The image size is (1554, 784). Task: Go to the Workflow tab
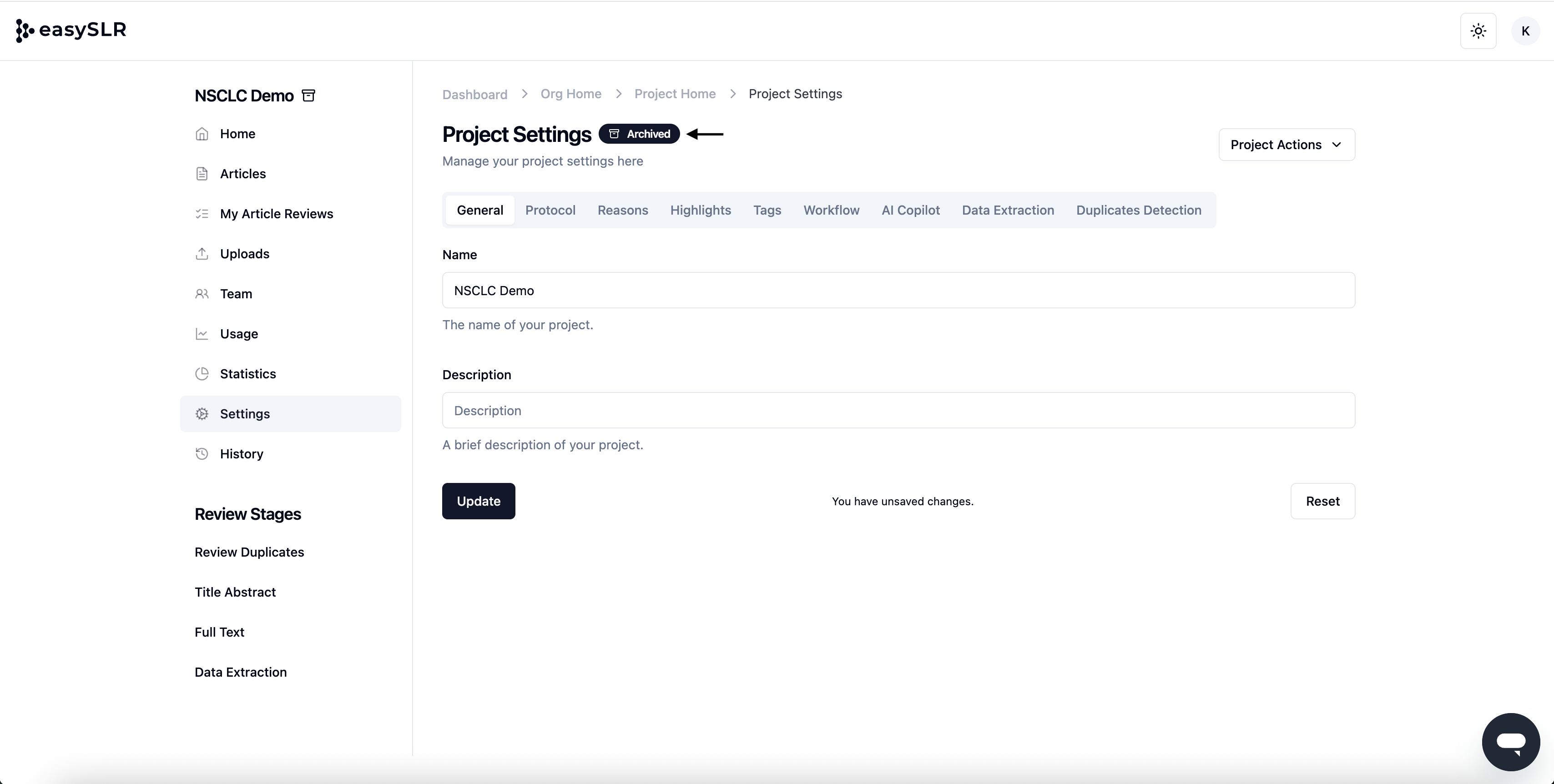coord(831,210)
